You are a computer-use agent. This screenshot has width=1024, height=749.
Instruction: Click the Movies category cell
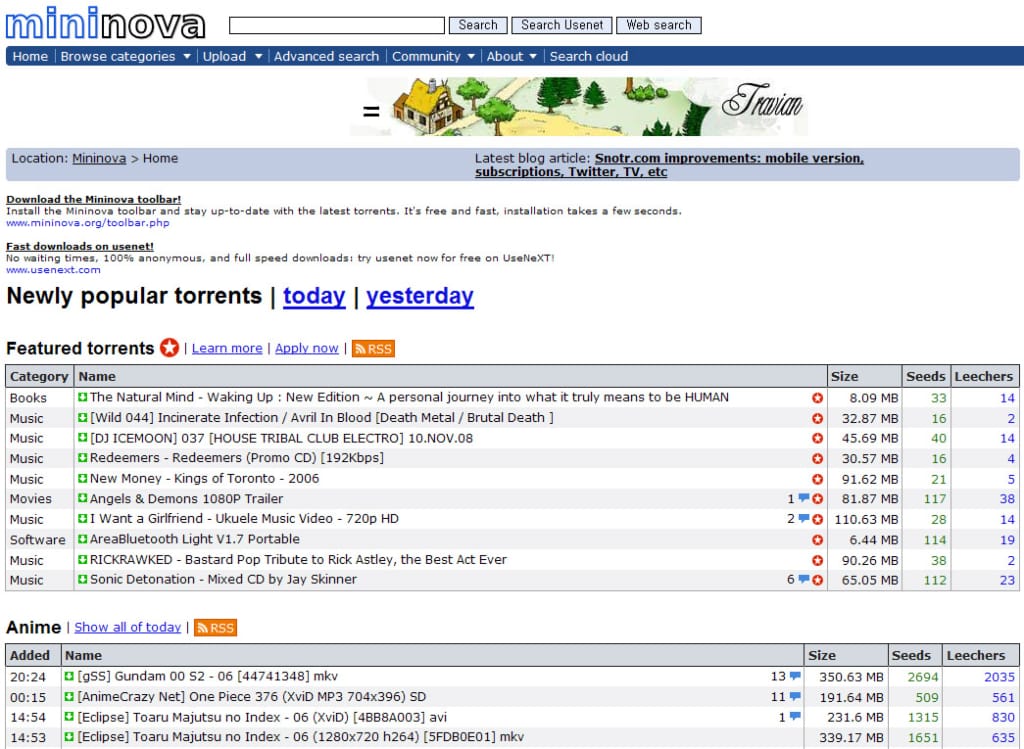(x=31, y=499)
